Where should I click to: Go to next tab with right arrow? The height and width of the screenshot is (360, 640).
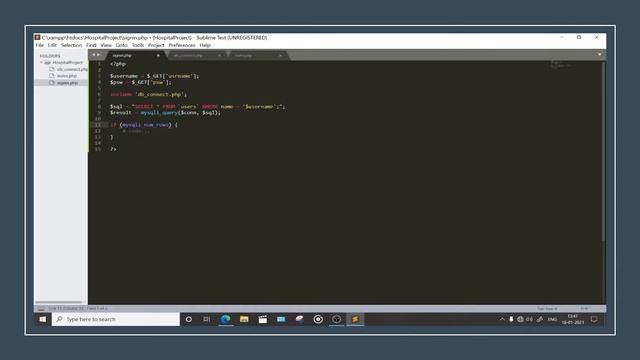(98, 55)
